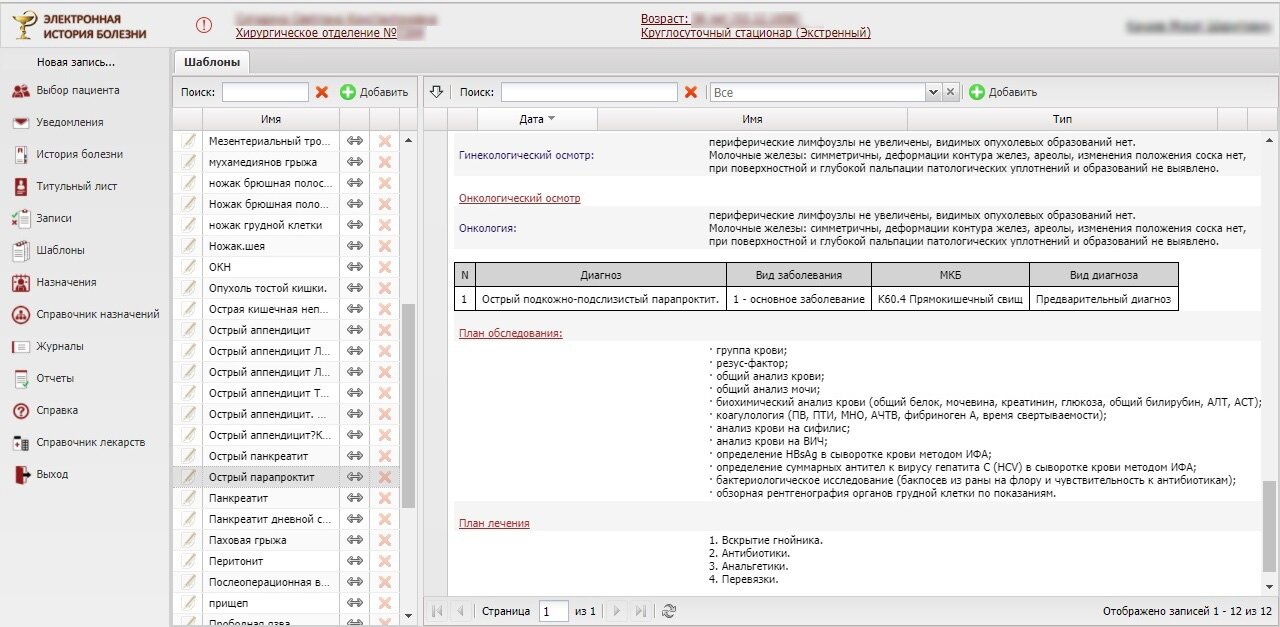Select Послеоперационная в... template row
The height and width of the screenshot is (627, 1280).
(286, 582)
